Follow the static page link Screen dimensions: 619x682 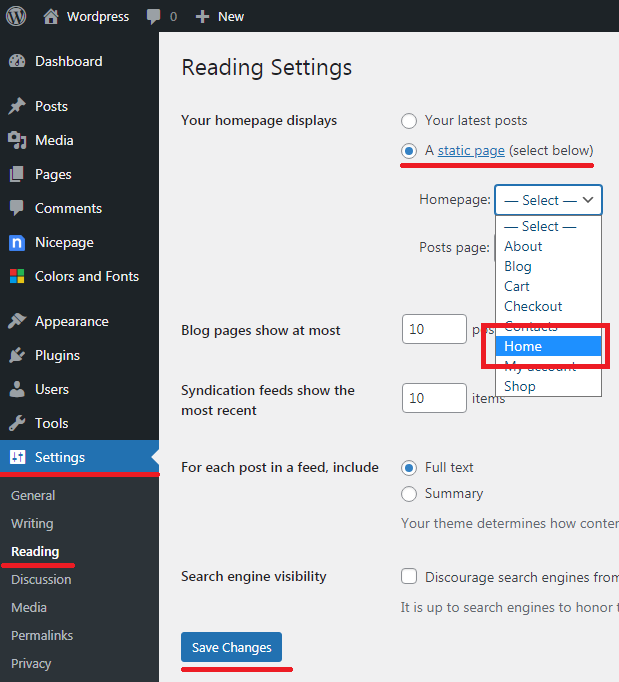click(x=471, y=150)
